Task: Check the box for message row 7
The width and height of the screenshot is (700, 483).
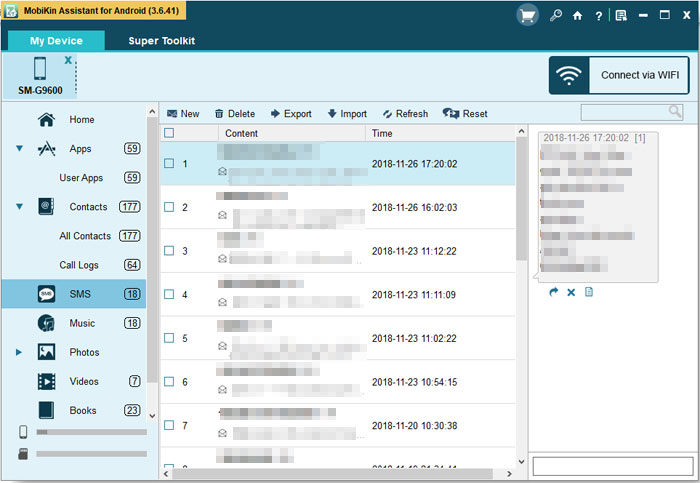Action: click(169, 425)
